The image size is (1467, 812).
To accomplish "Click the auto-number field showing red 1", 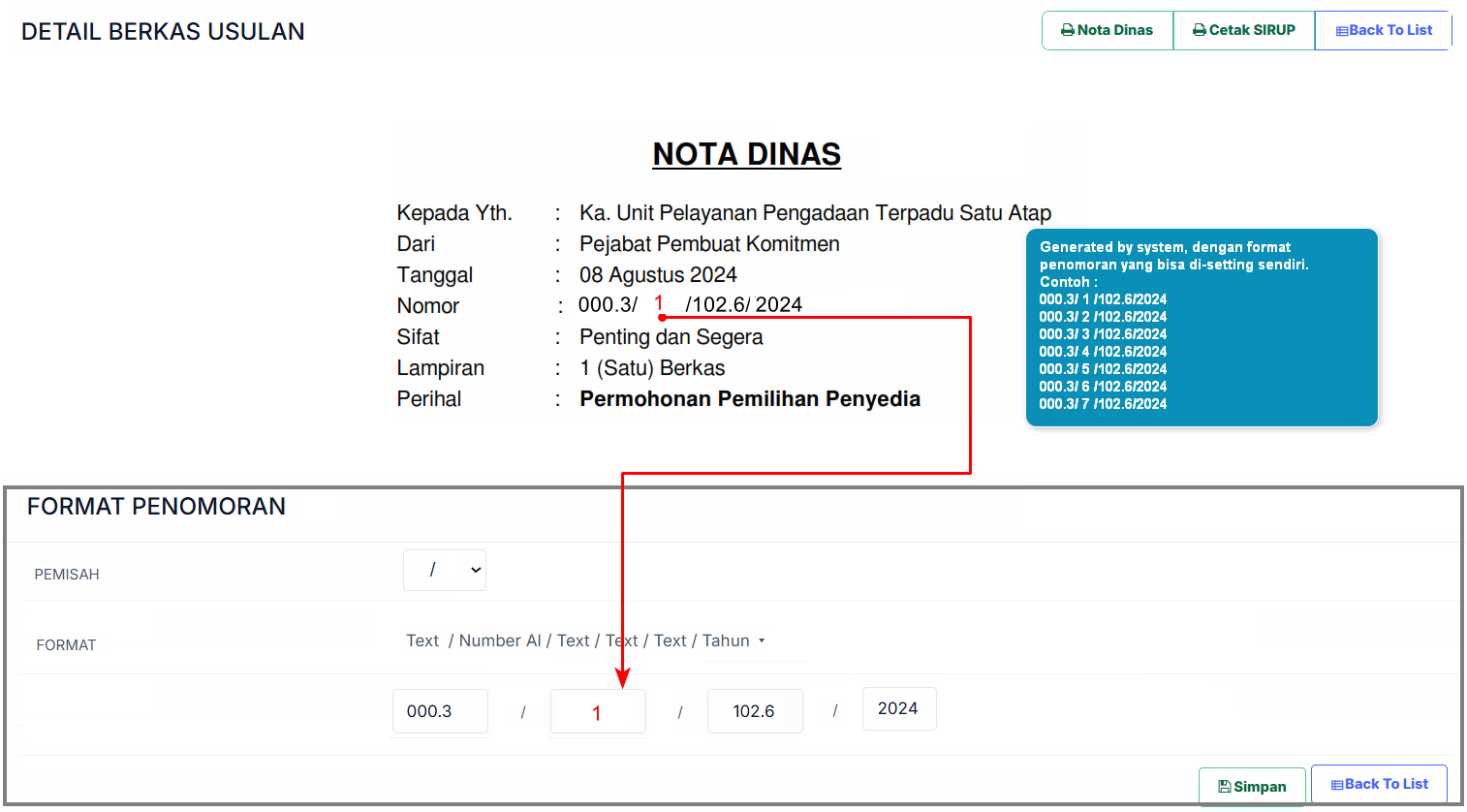I will click(x=598, y=712).
